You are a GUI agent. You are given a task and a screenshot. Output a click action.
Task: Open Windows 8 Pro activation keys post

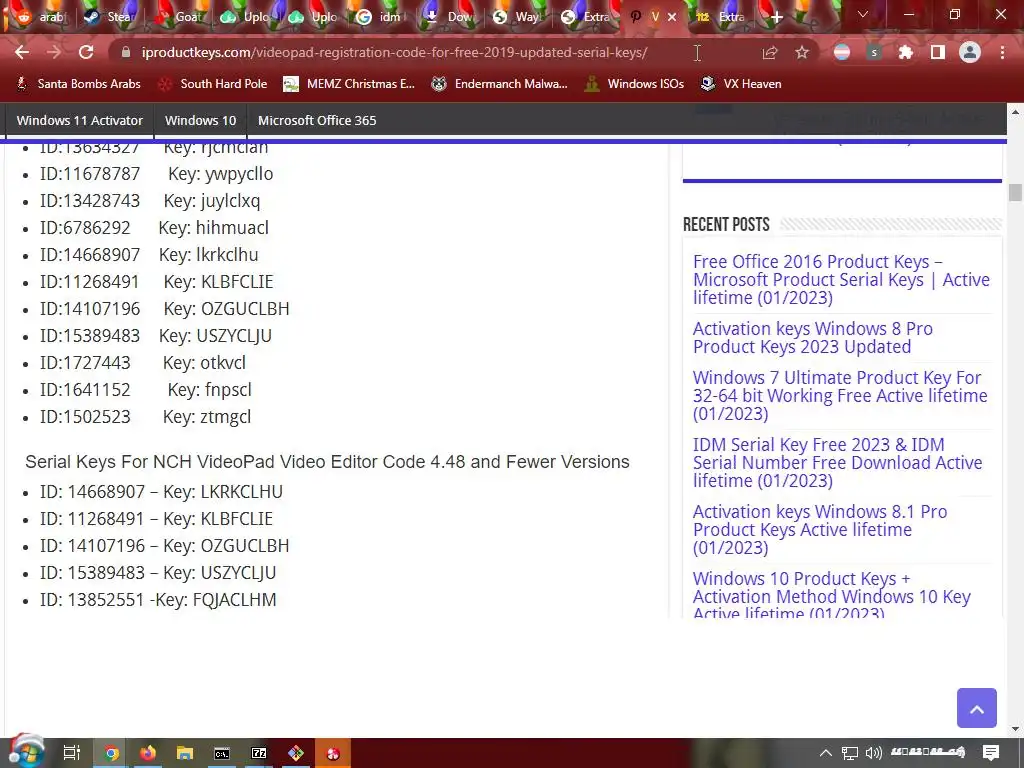tap(813, 338)
